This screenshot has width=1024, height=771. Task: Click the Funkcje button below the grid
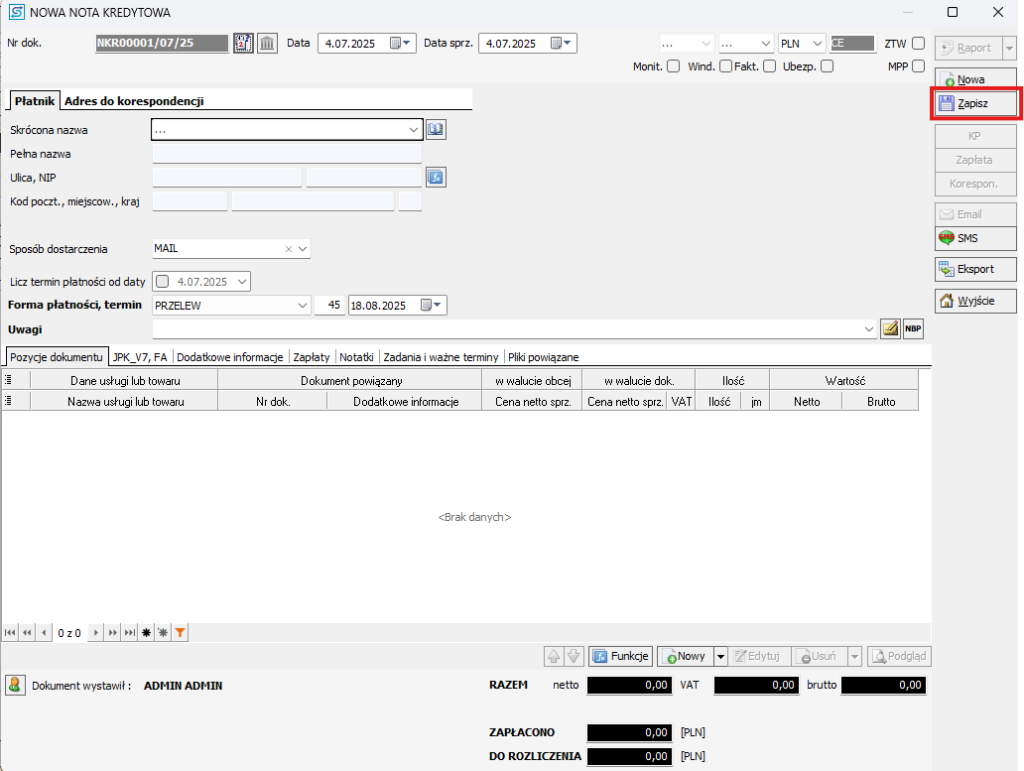coord(621,656)
